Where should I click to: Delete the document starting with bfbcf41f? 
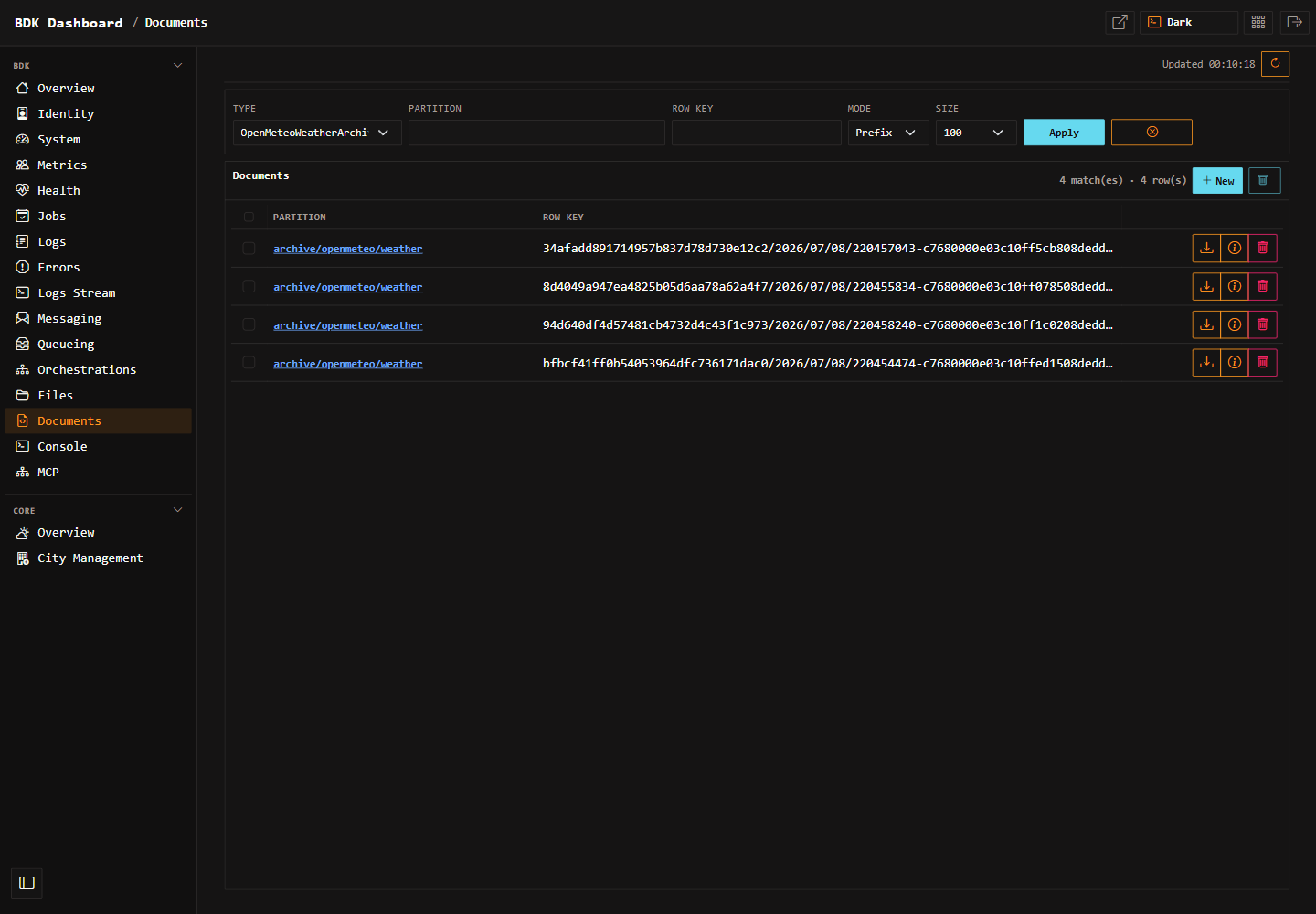(x=1263, y=363)
